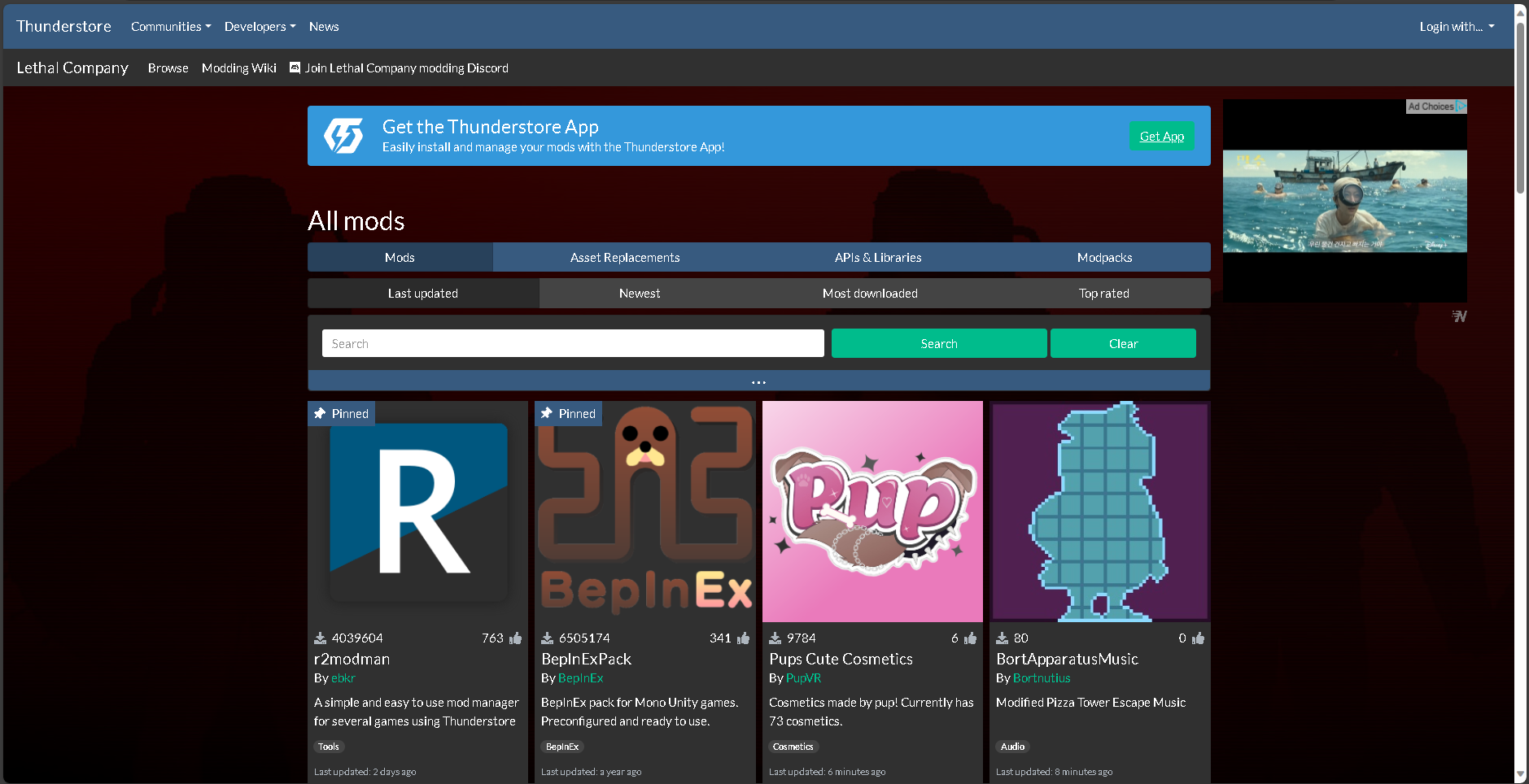Screen dimensions: 1529x784
Task: Select the Mods category tab
Action: 400,257
